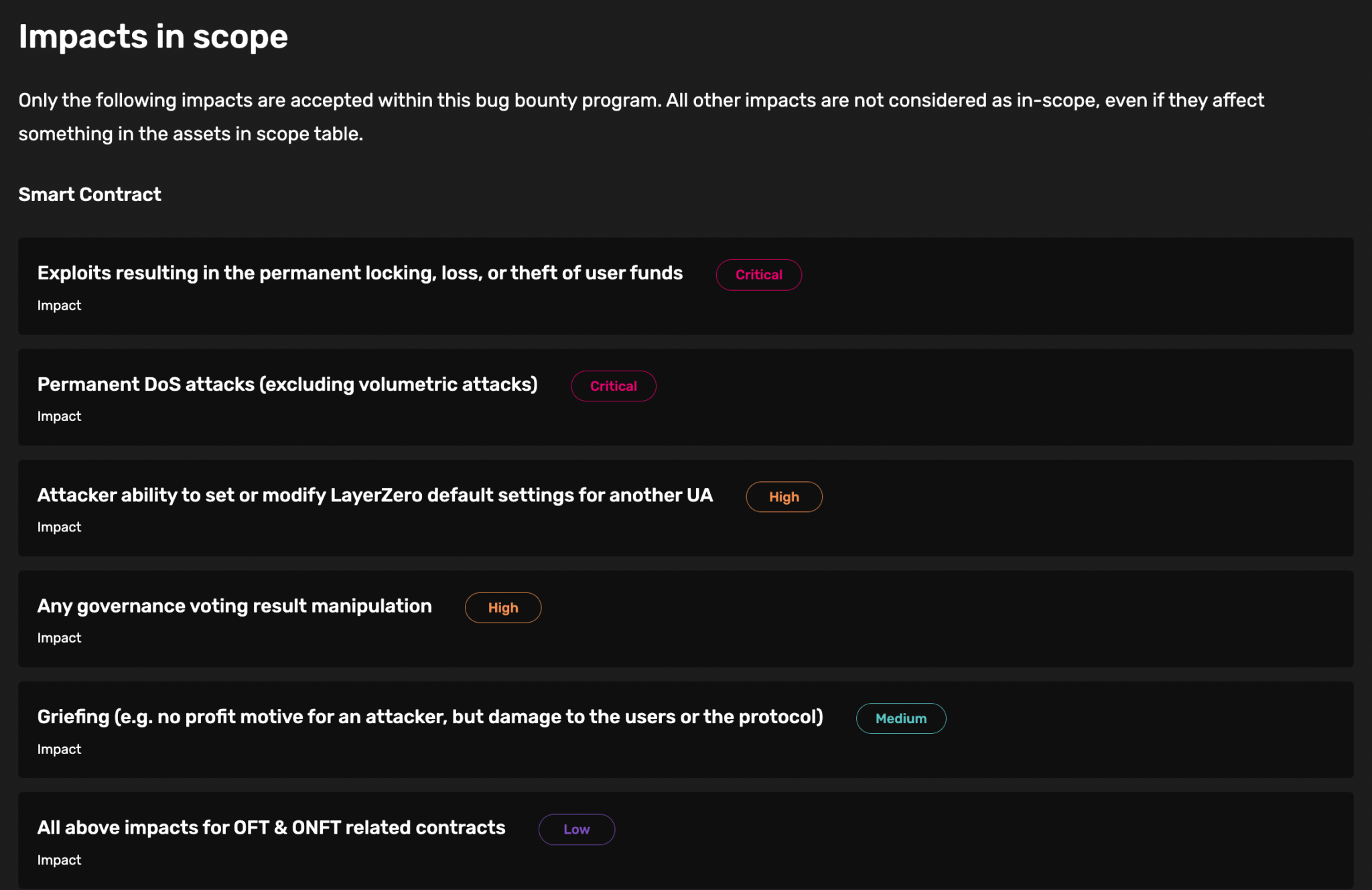
Task: Select the High badge next to governance voting
Action: pos(503,608)
